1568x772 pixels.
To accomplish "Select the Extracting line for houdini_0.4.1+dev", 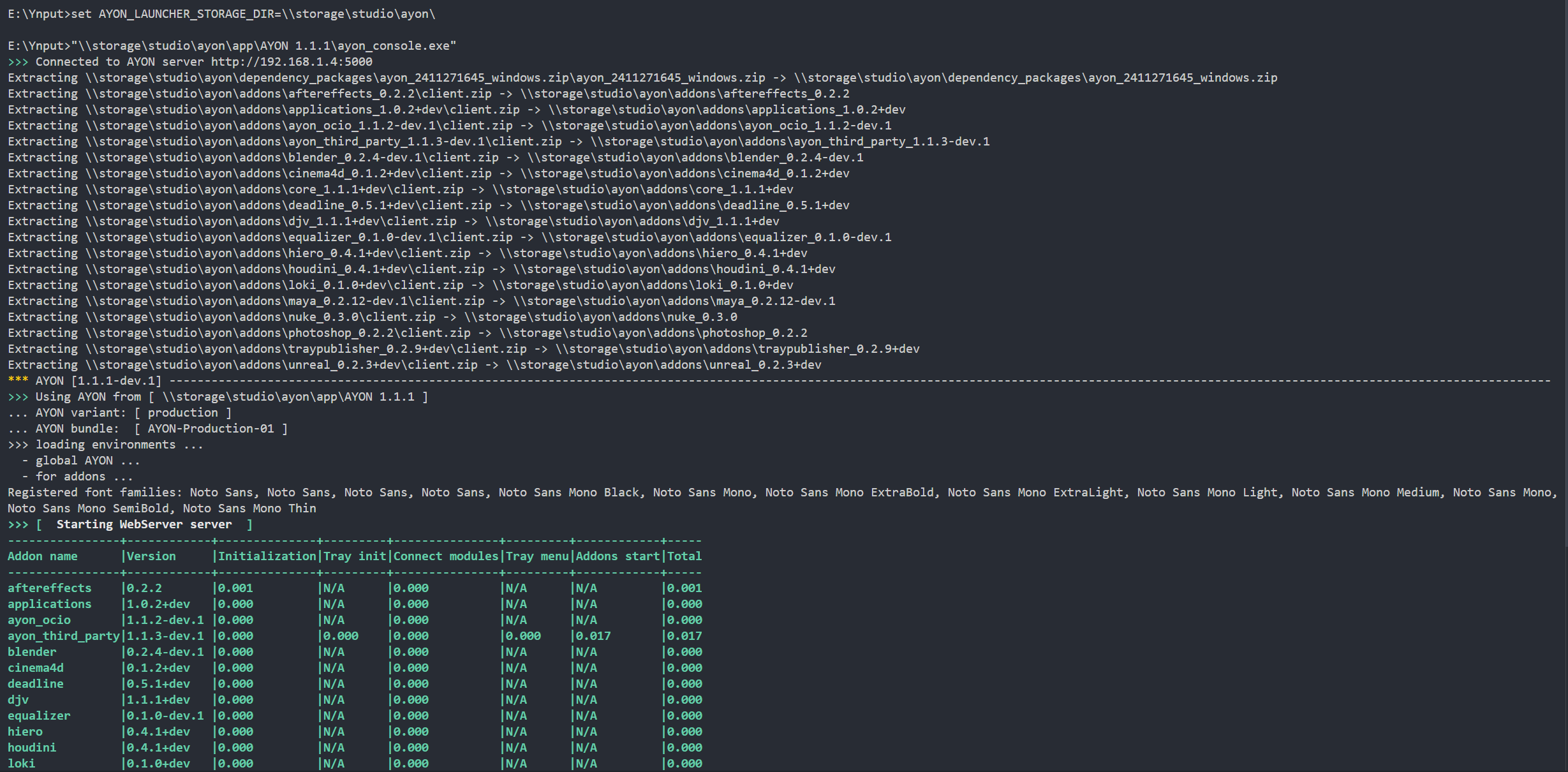I will 422,269.
